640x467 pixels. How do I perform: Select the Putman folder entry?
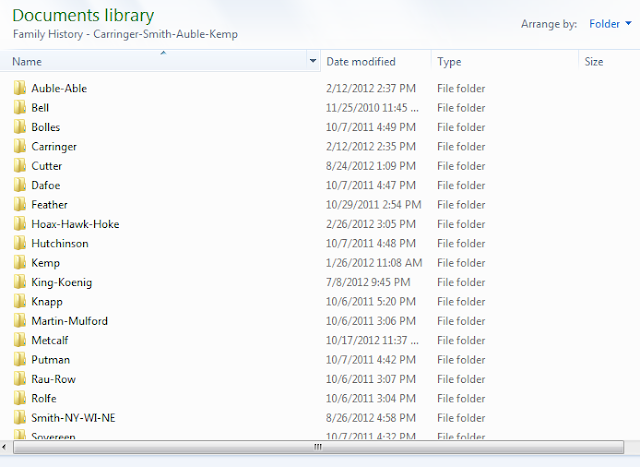[50, 360]
